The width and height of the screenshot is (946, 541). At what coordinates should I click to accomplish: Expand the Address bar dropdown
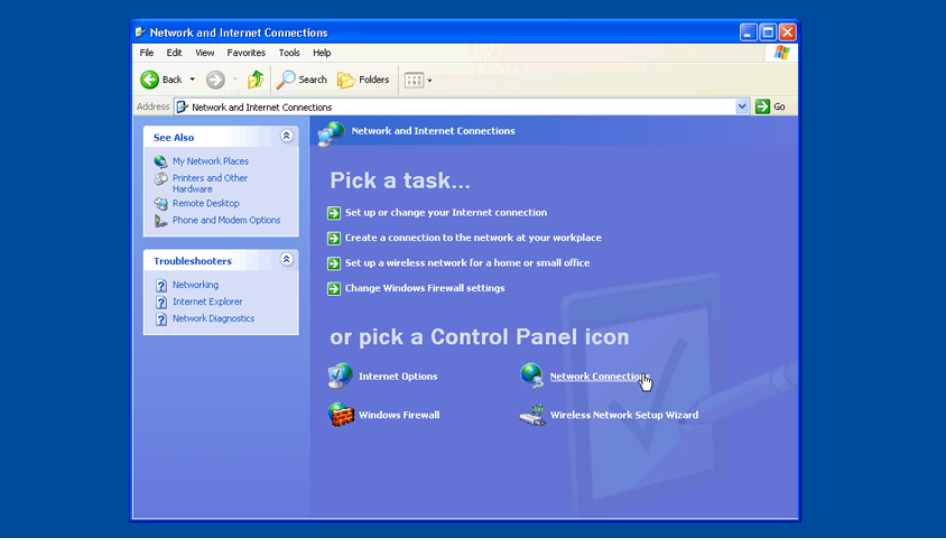pos(741,107)
